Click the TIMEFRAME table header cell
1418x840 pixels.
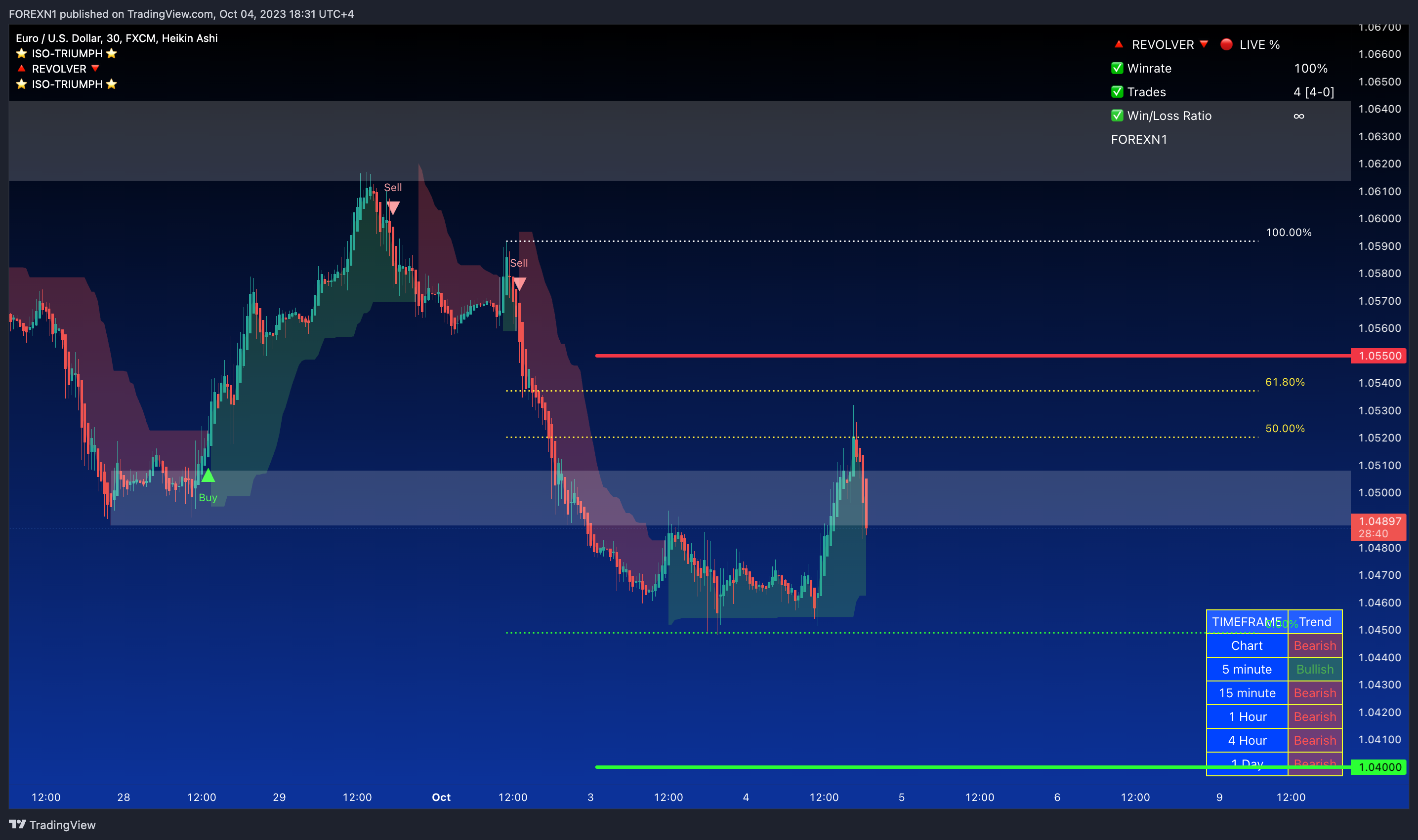(1247, 622)
